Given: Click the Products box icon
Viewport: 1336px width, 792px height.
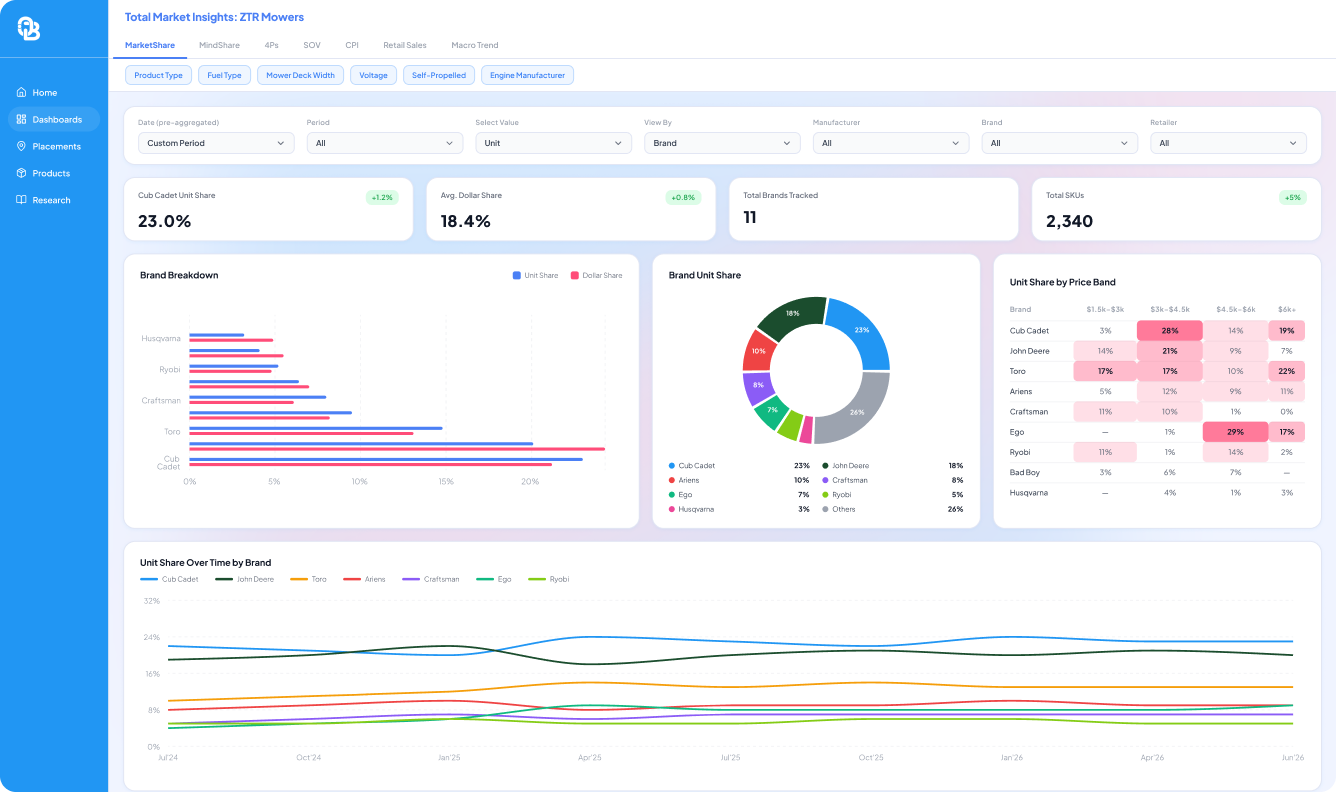Looking at the screenshot, I should tap(22, 173).
